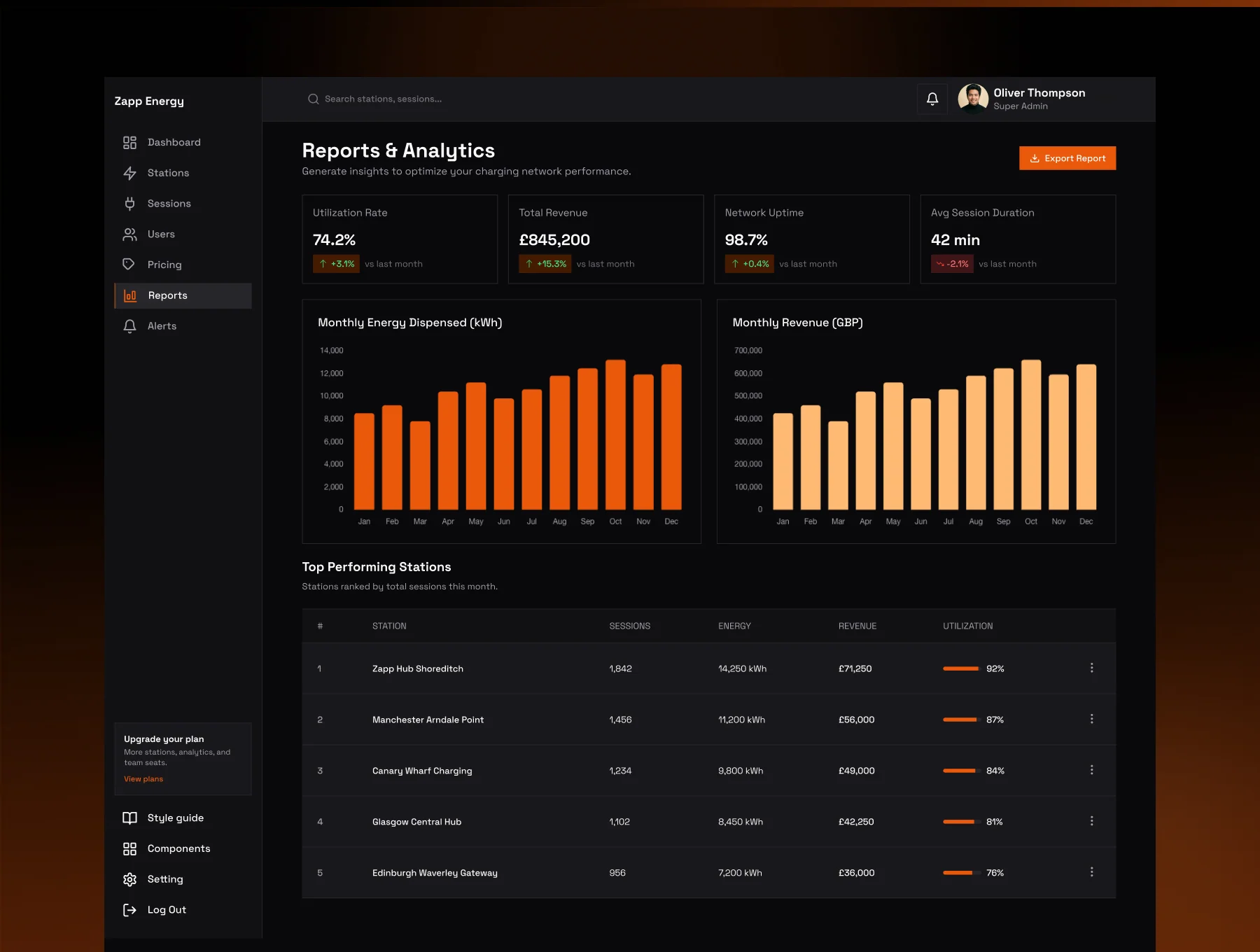
Task: Open row menu for Canary Wharf Charging
Action: (x=1091, y=771)
